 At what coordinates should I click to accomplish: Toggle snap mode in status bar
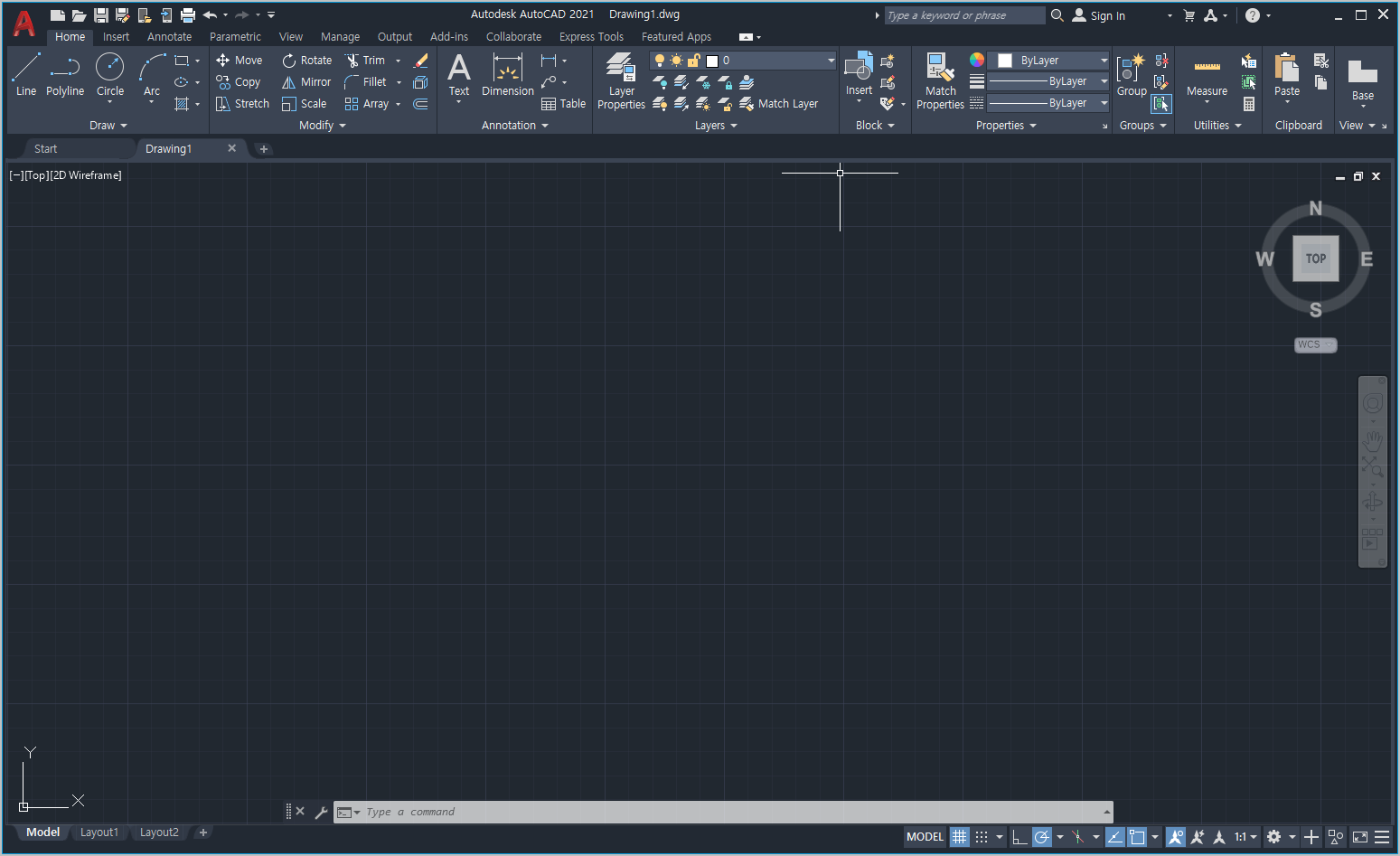pyautogui.click(x=982, y=837)
